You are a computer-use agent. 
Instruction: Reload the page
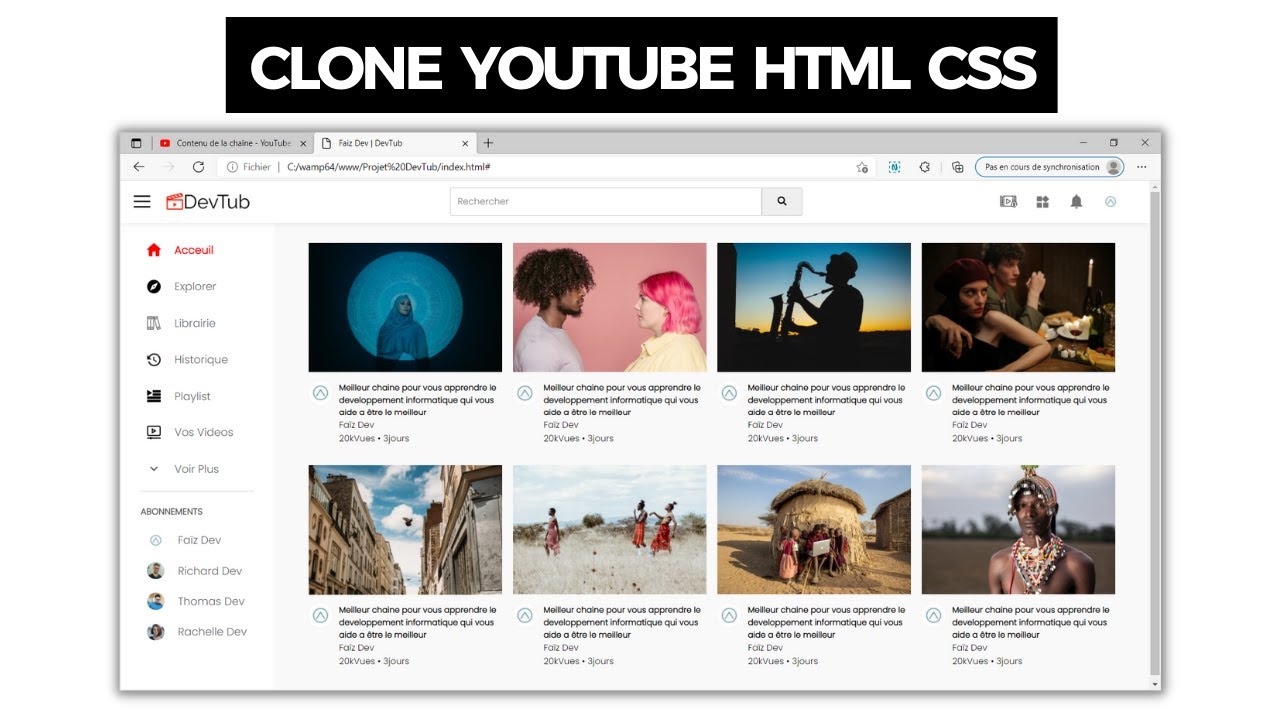pos(198,167)
